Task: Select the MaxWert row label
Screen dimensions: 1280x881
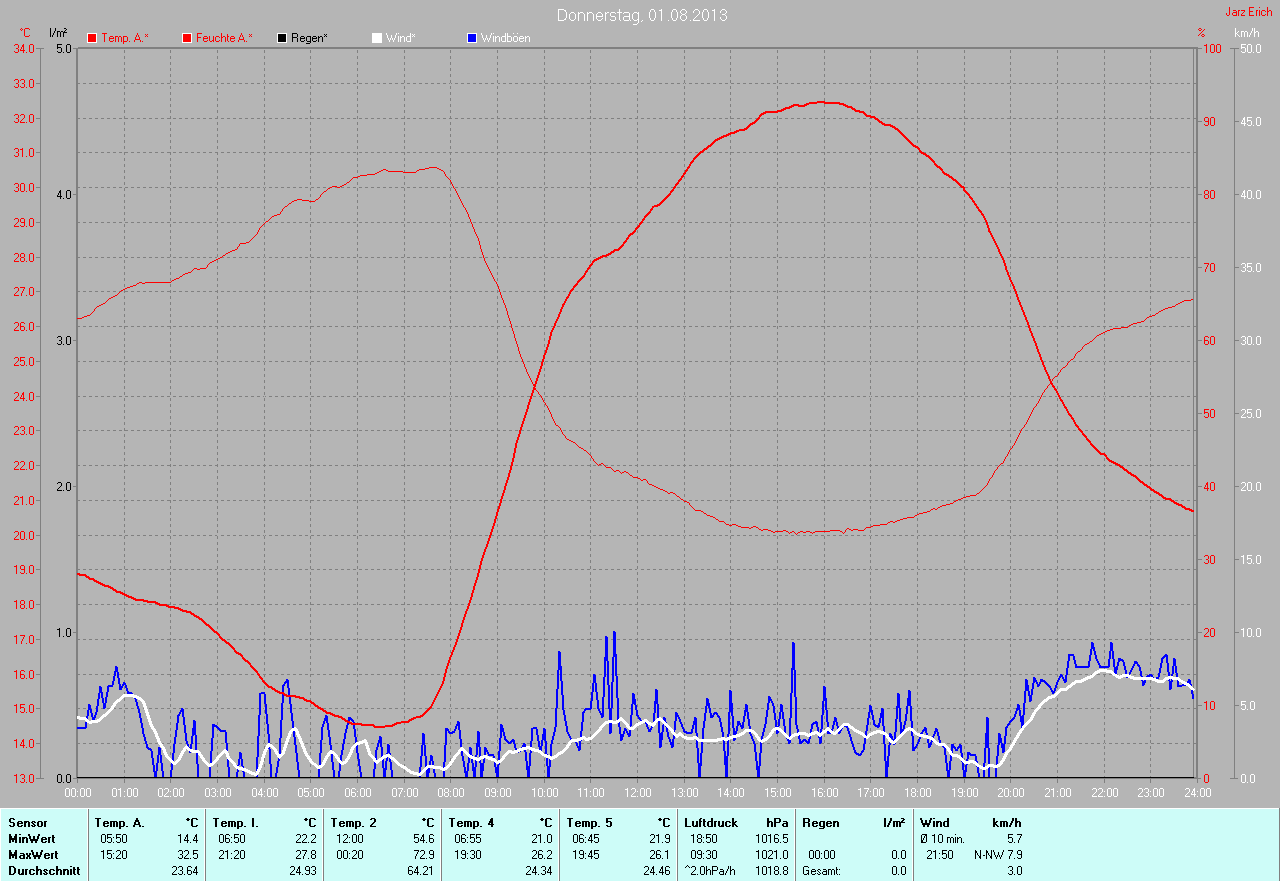Action: coord(33,855)
